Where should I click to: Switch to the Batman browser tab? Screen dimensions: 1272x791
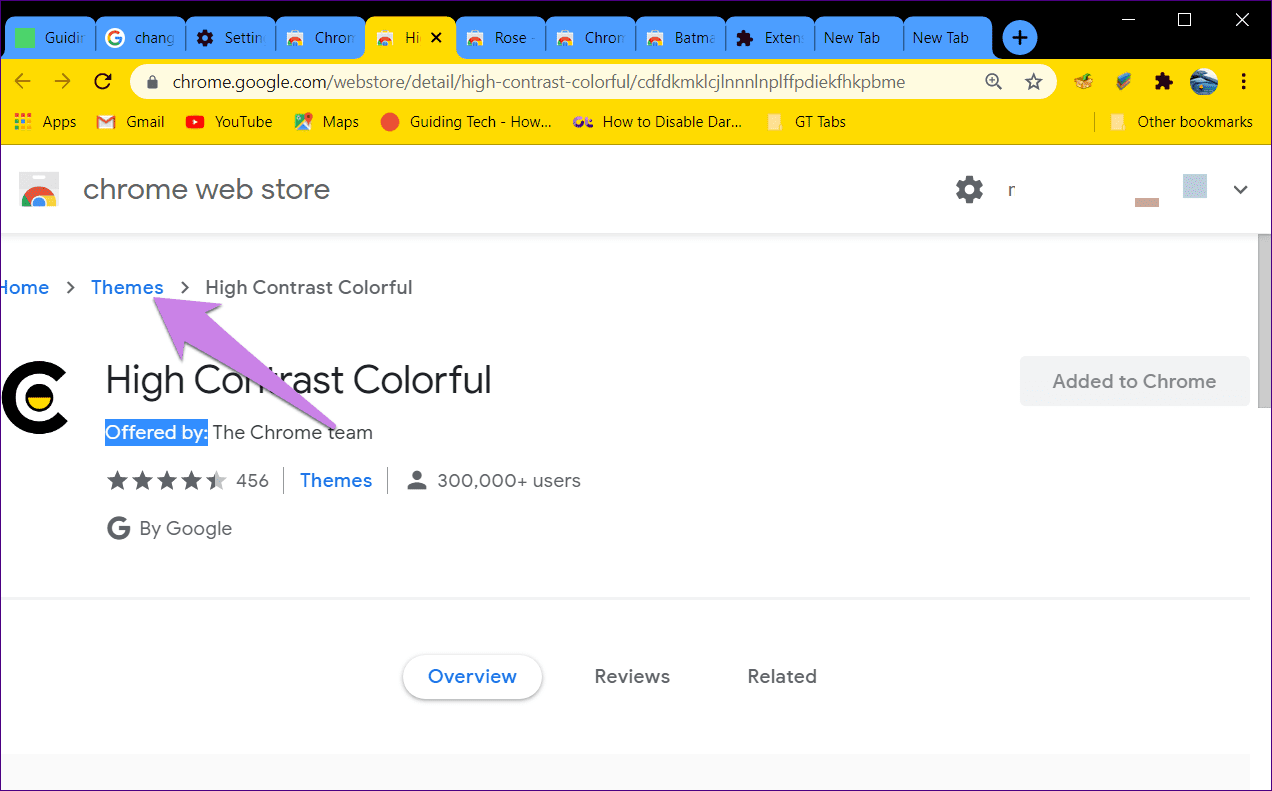point(680,38)
